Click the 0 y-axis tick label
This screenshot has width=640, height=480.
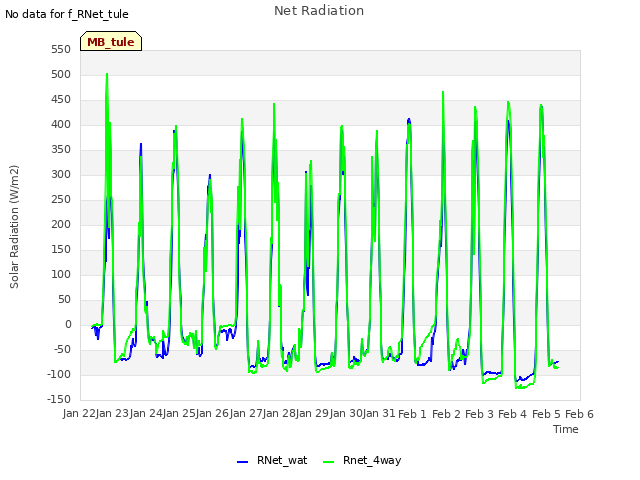point(68,324)
